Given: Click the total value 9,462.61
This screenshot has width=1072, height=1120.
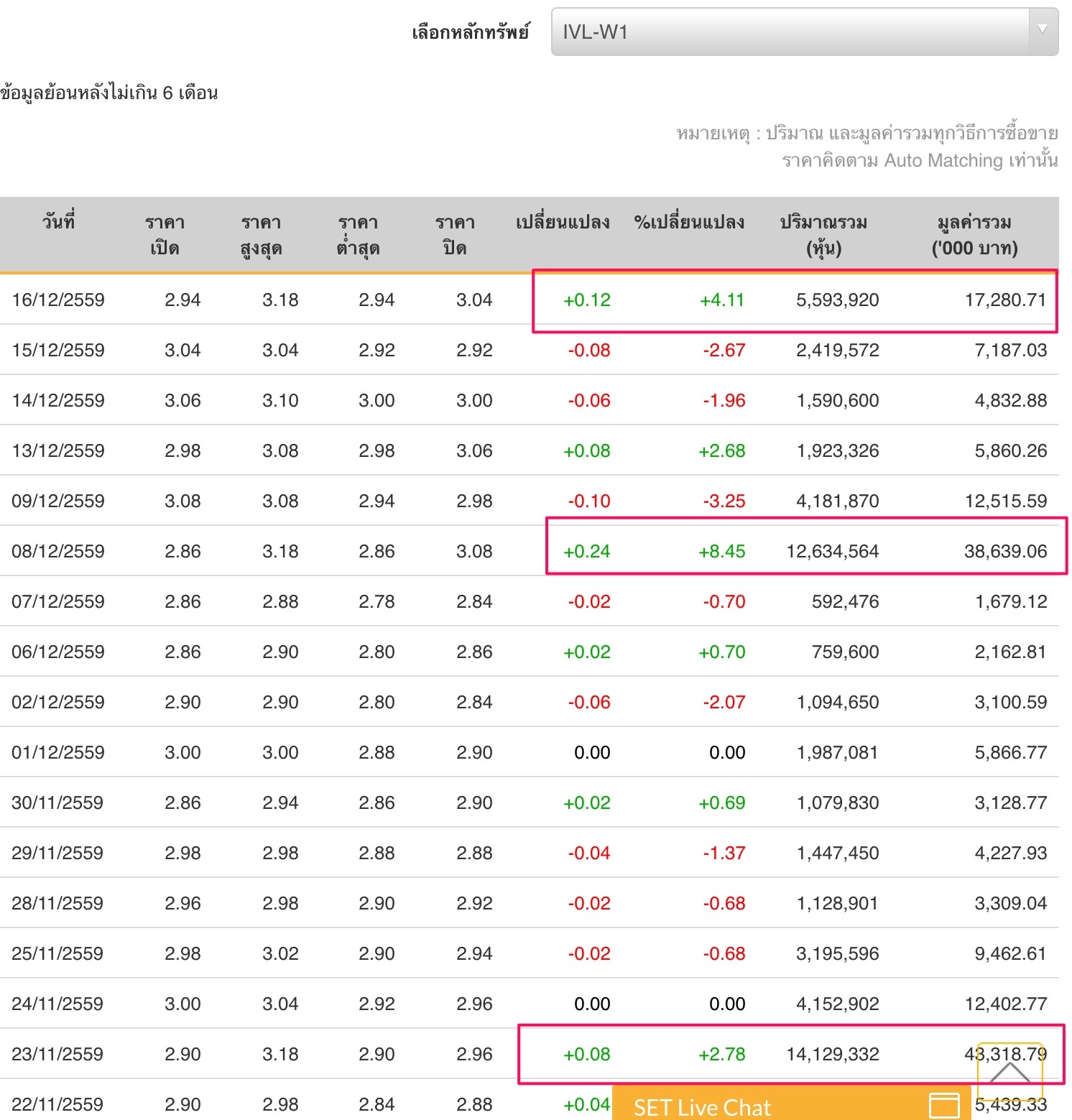Looking at the screenshot, I should tap(1011, 953).
